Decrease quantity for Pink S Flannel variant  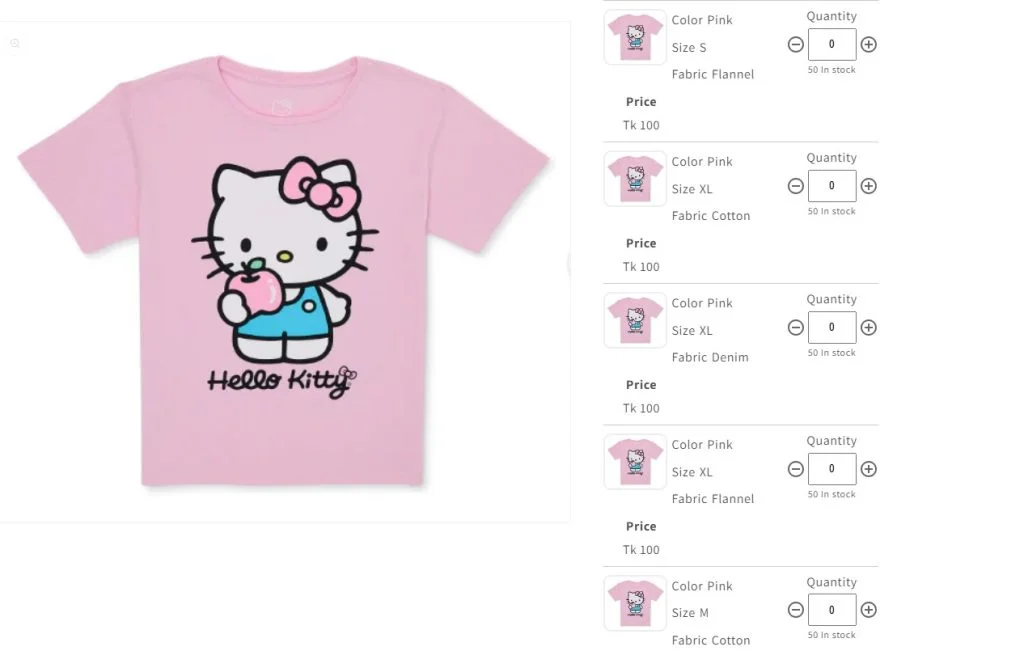795,44
